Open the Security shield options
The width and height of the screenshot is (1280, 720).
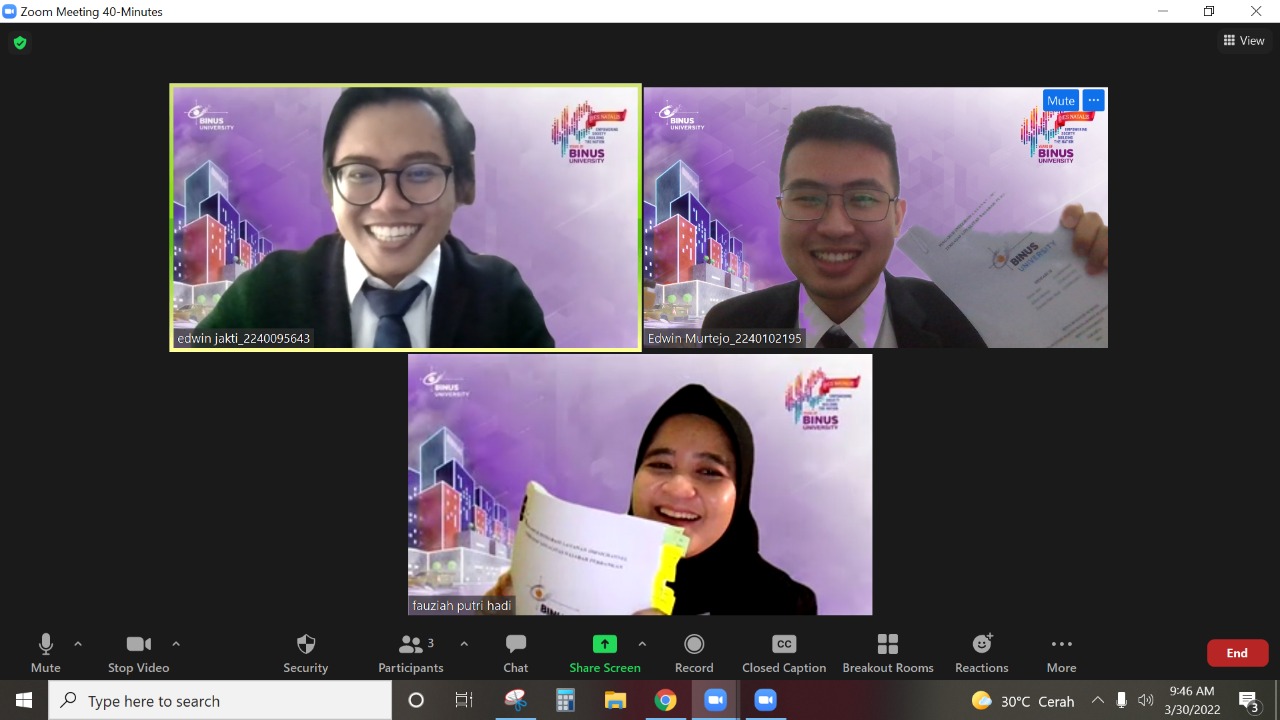click(x=306, y=652)
